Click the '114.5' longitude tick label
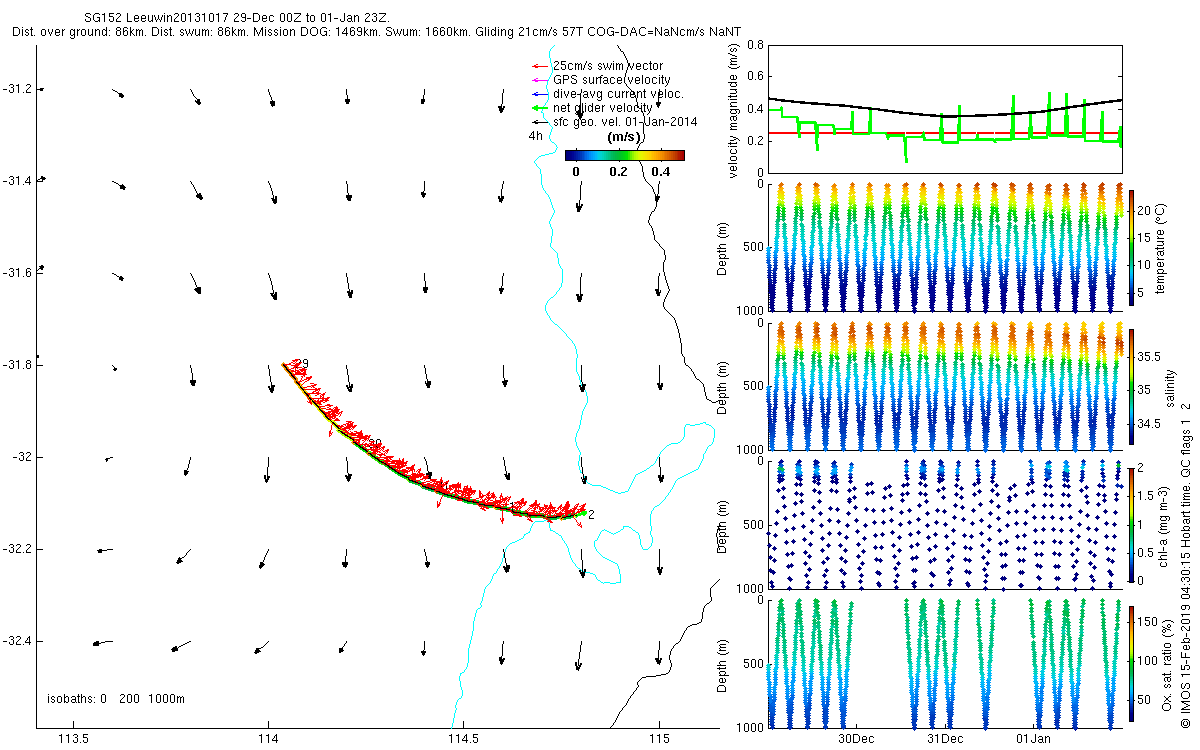Image resolution: width=1200 pixels, height=750 pixels. (x=464, y=739)
